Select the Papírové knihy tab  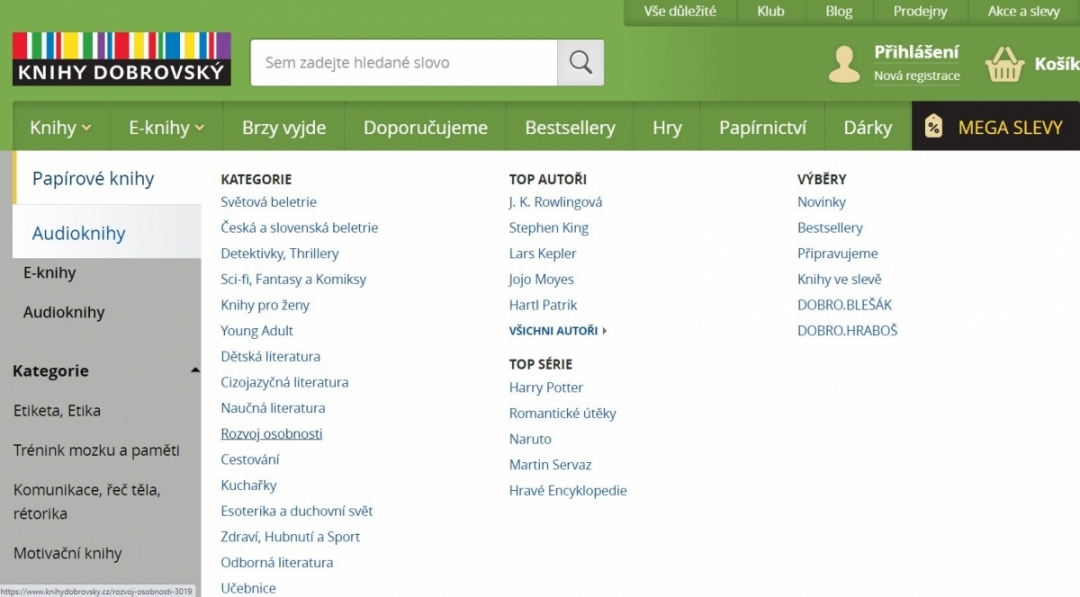coord(107,178)
